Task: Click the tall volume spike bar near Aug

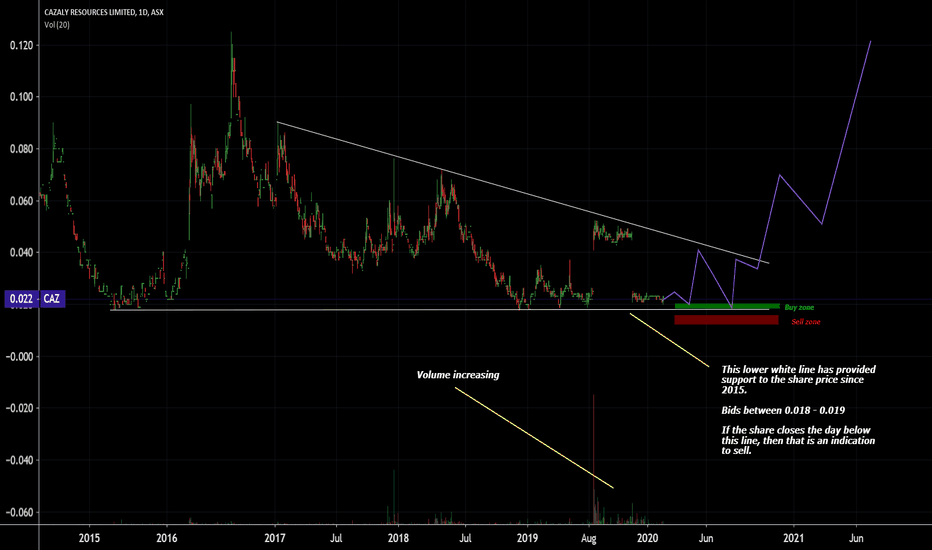Action: (x=593, y=458)
